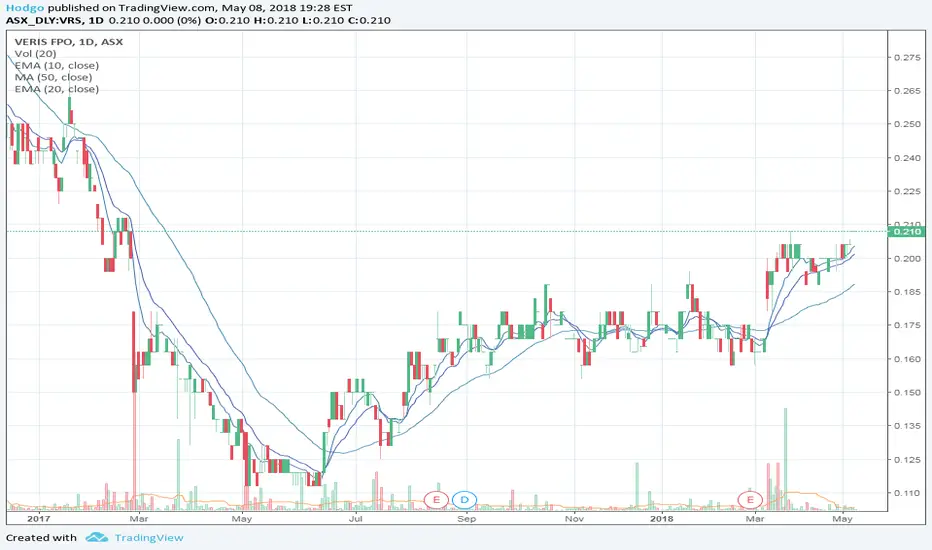Click the Nov label on the time axis
Screen dimensions: 932x550
(x=574, y=518)
